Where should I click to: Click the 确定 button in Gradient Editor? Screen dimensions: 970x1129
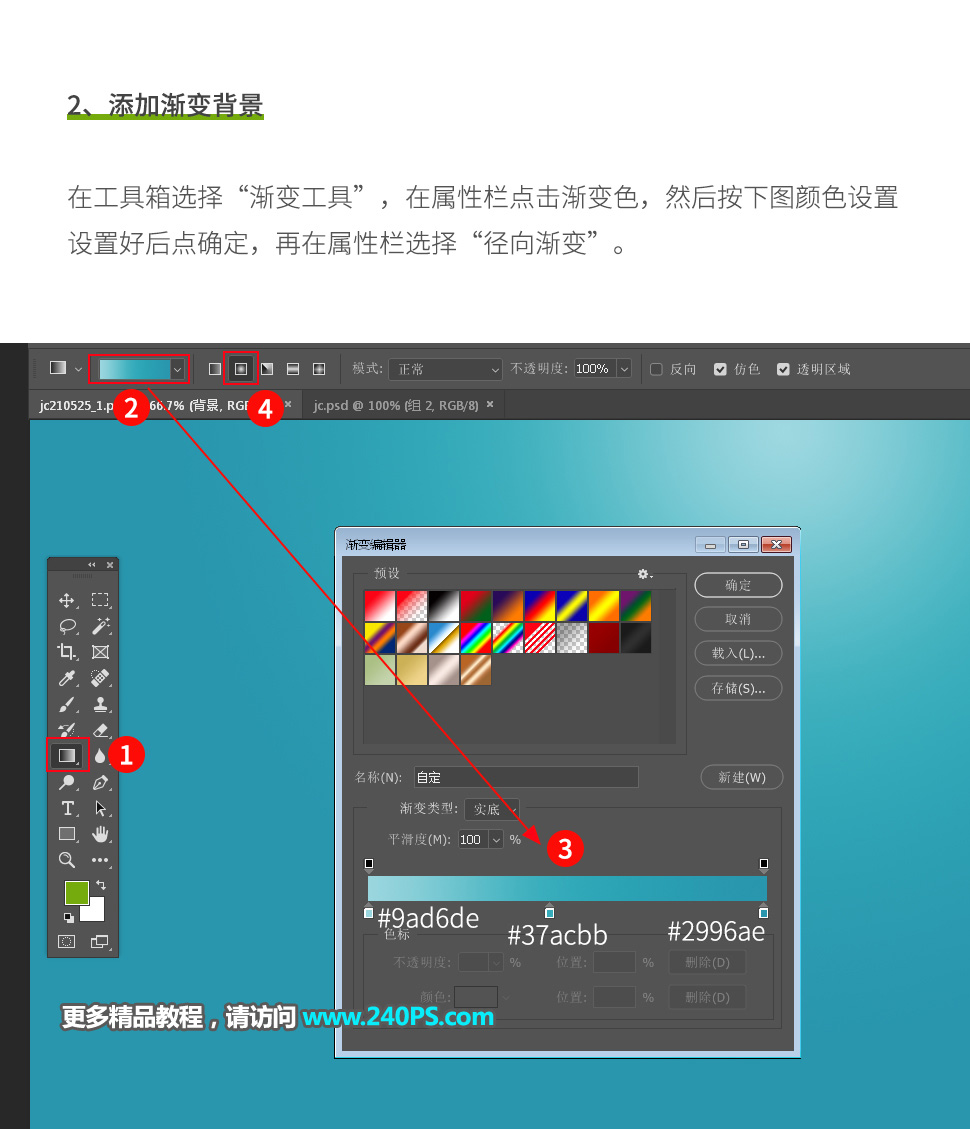pos(738,585)
